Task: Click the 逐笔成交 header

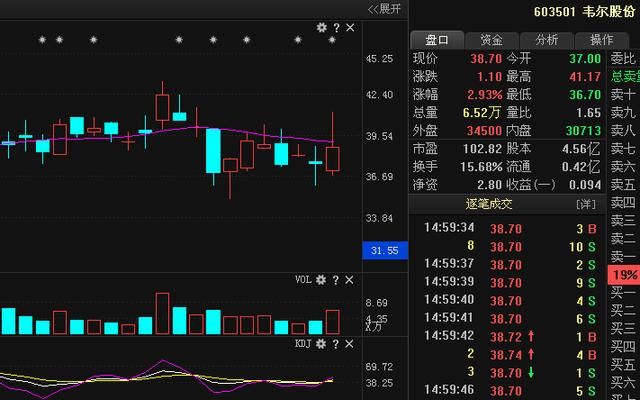Action: [x=489, y=204]
